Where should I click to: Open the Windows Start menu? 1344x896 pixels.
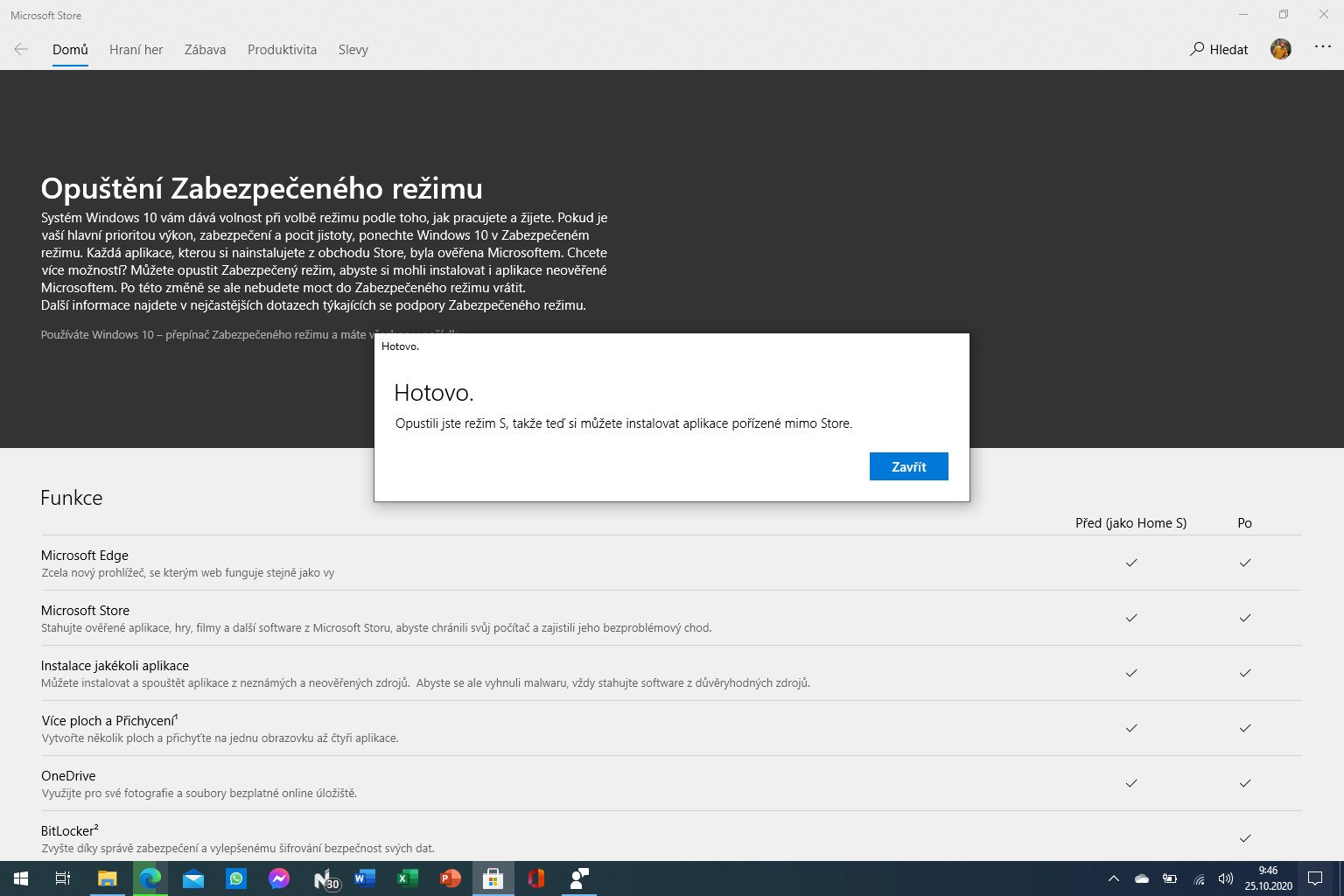pyautogui.click(x=20, y=878)
